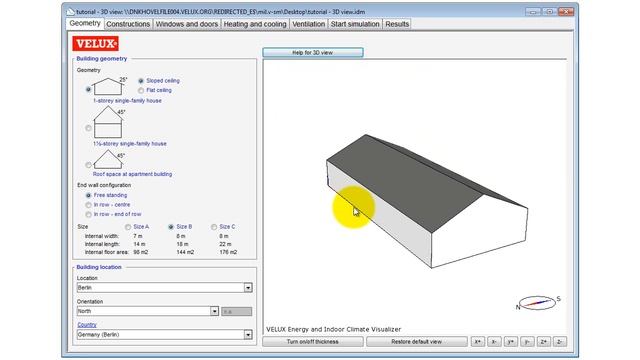The image size is (640, 360).
Task: Click the 1½-storey house diagram icon
Action: pos(108,122)
